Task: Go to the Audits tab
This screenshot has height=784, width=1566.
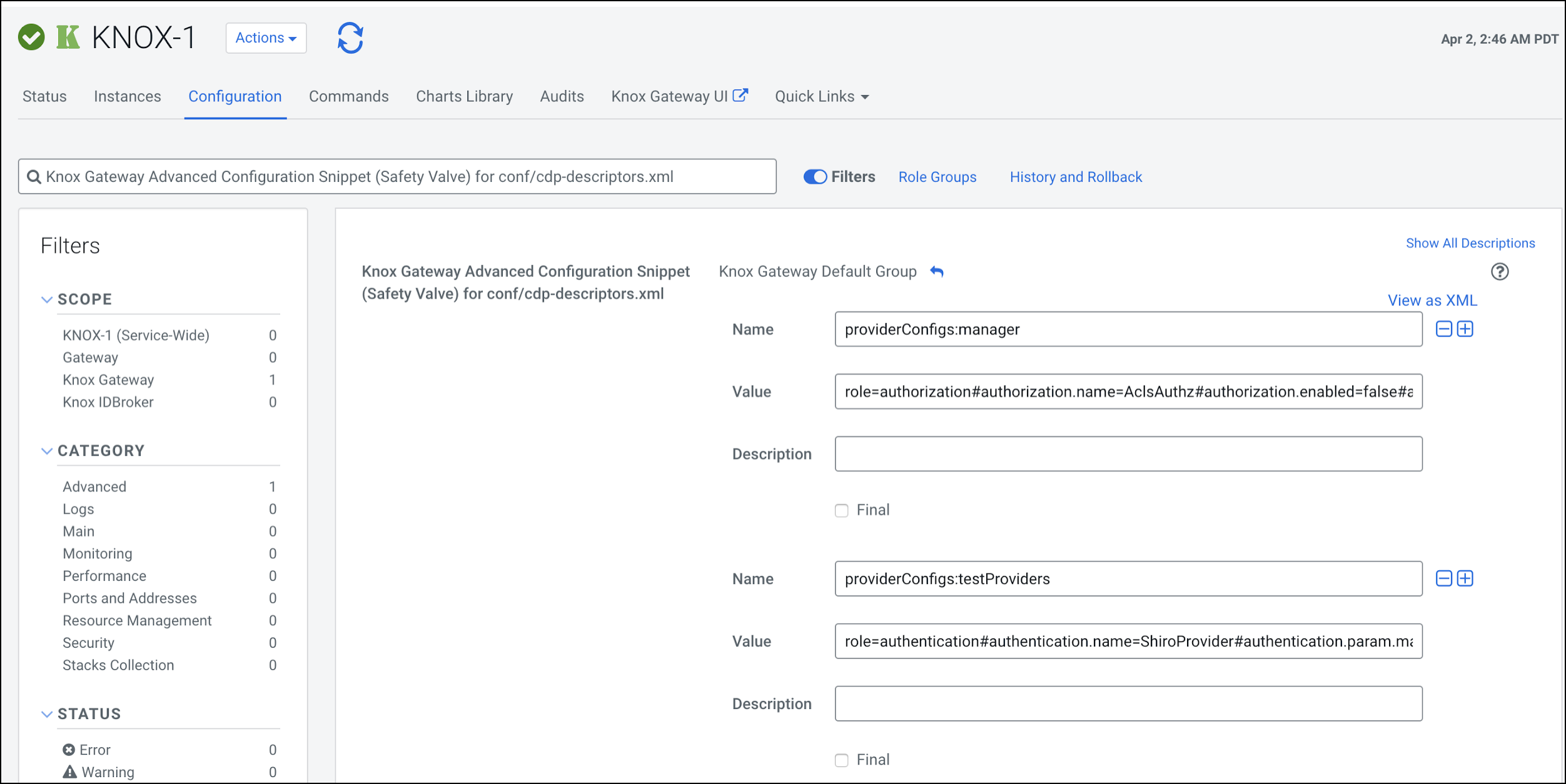Action: [562, 96]
